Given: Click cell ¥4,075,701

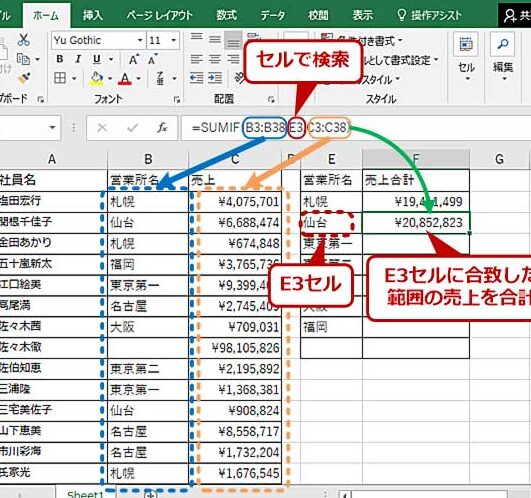Looking at the screenshot, I should pos(235,202).
